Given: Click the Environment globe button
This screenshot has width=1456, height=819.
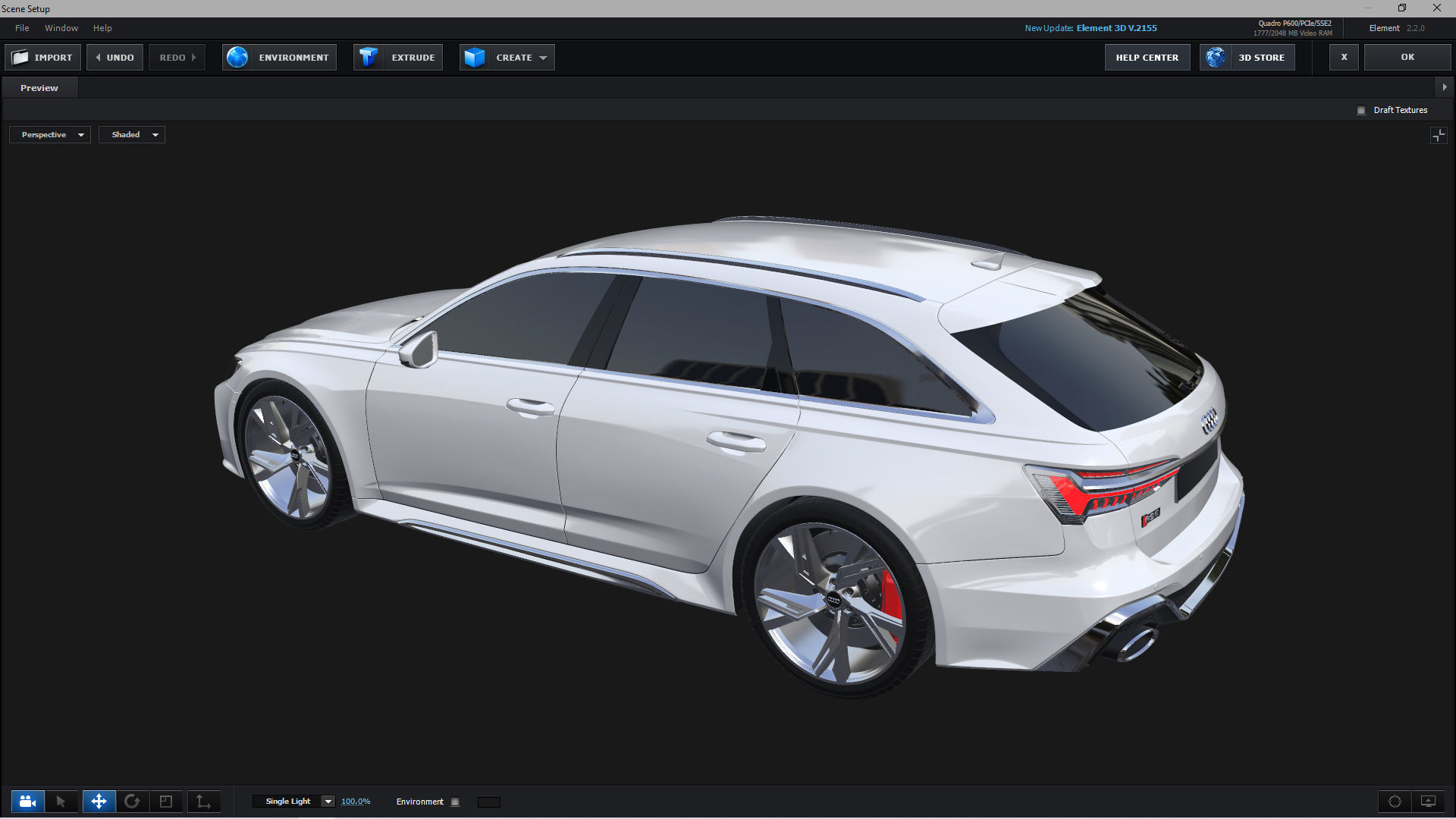Looking at the screenshot, I should pyautogui.click(x=279, y=58).
